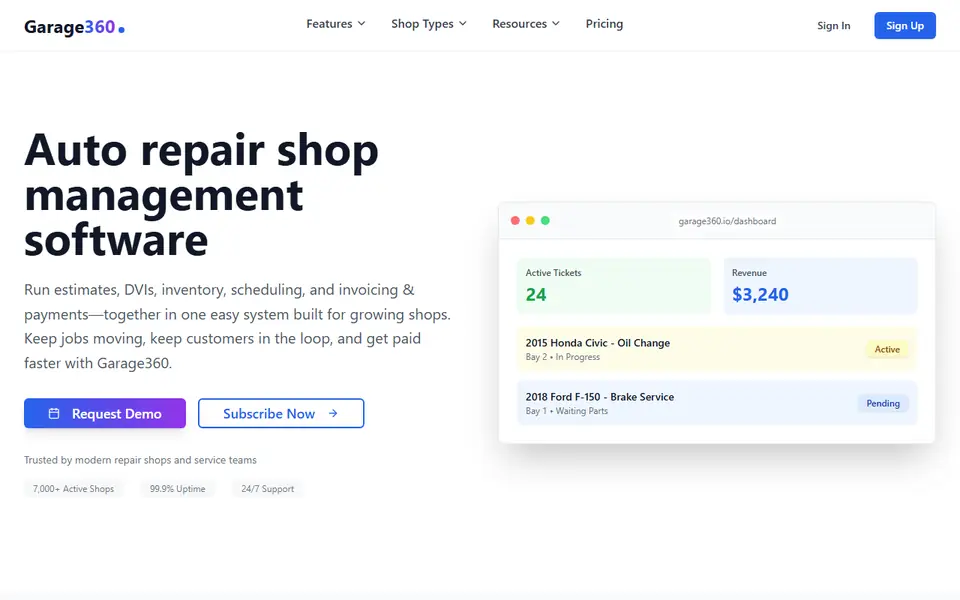Select the 2018 Ford F-150 - Brake Service row

click(x=717, y=403)
